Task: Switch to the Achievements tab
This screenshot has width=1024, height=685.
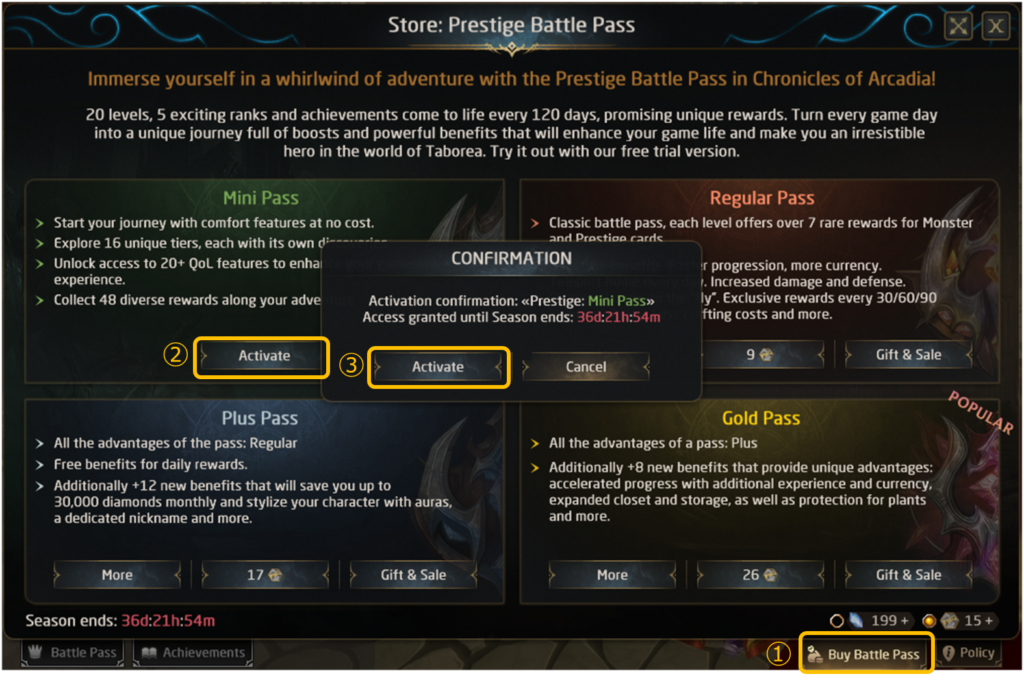Action: pos(193,653)
